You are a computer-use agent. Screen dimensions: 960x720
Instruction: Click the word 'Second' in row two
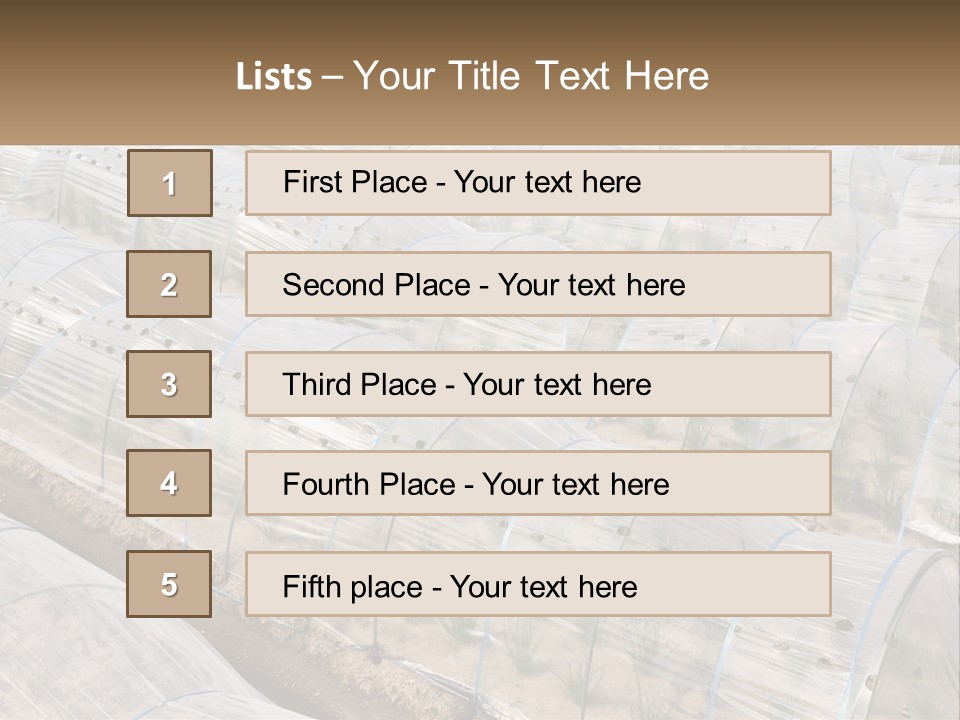click(x=331, y=285)
